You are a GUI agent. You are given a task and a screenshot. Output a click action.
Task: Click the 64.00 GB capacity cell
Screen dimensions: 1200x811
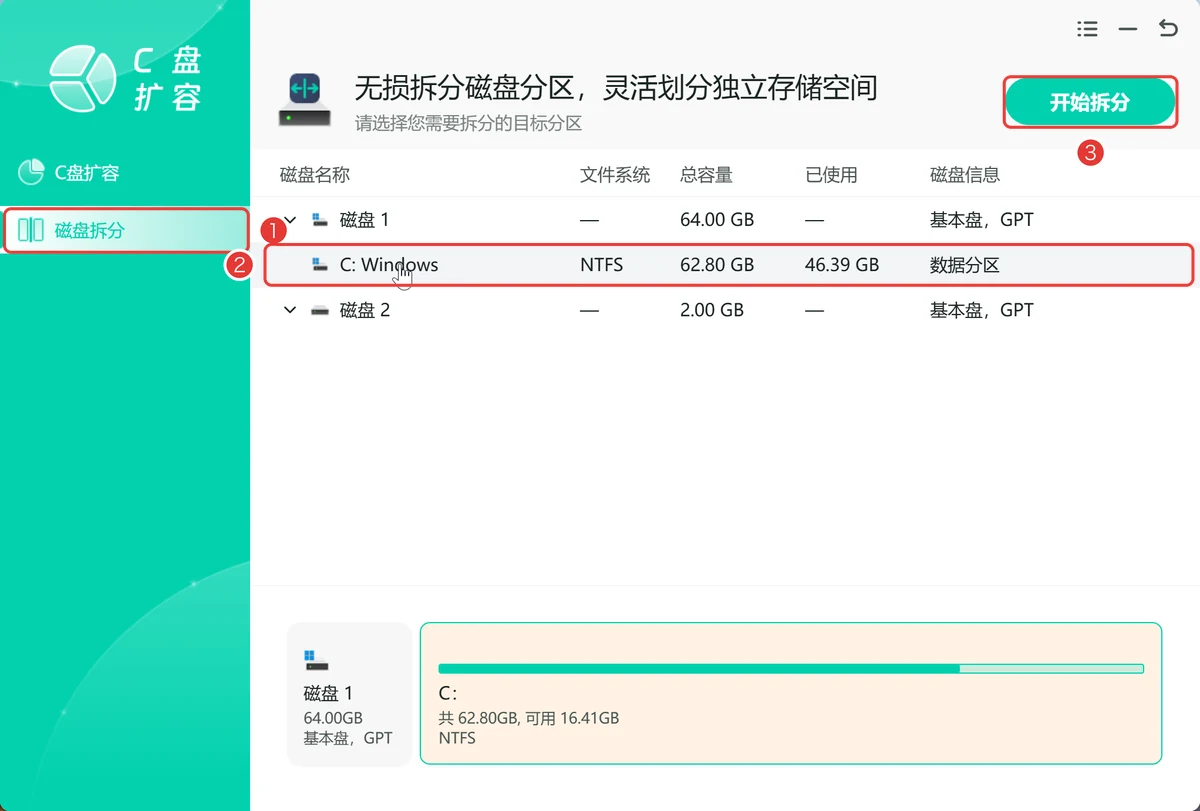tap(717, 219)
